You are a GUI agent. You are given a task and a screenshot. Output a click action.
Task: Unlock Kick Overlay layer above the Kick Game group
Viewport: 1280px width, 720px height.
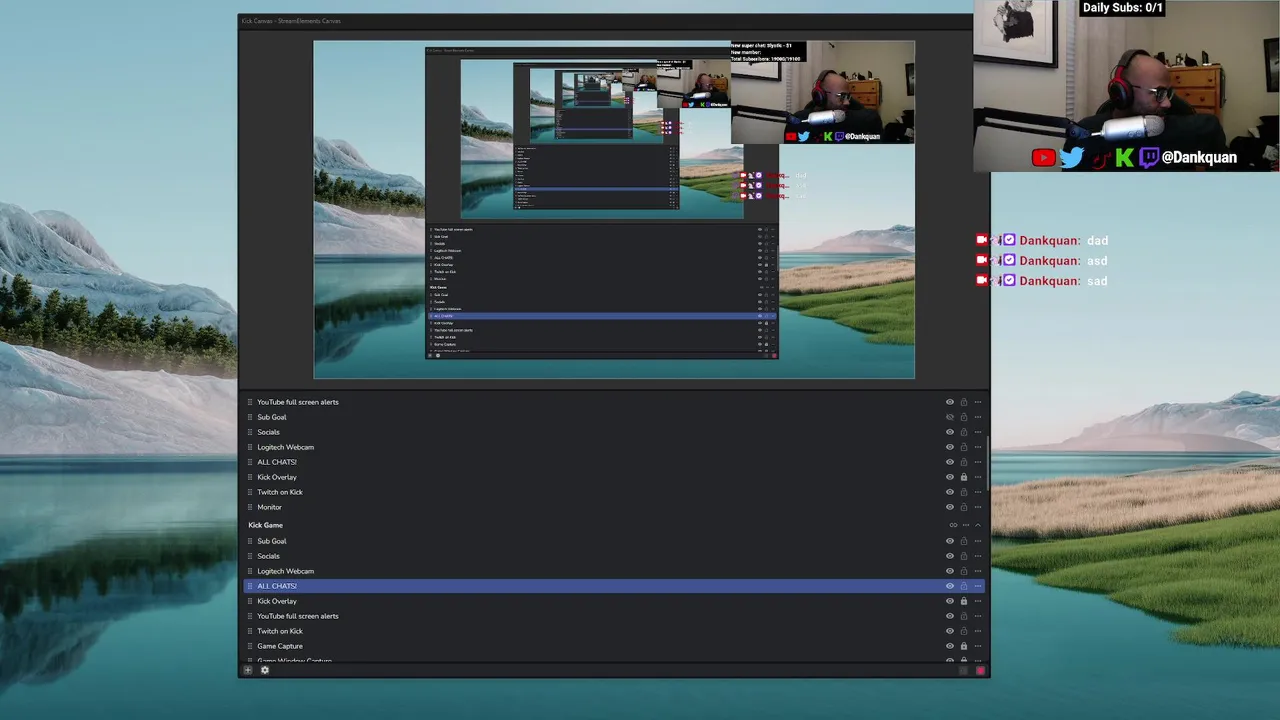964,477
